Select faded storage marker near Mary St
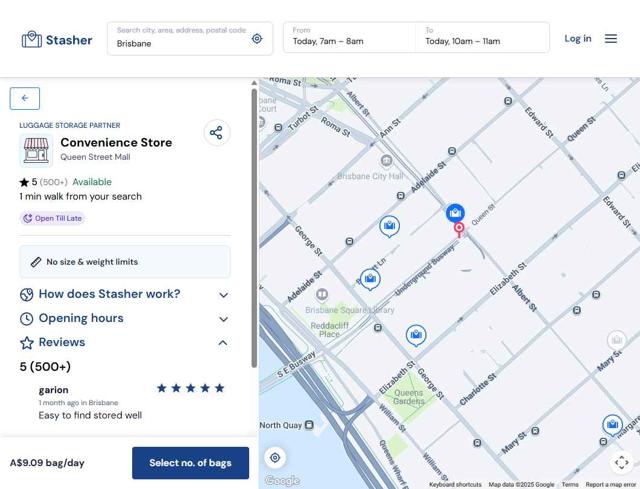Viewport: 640px width, 489px height. tap(616, 340)
